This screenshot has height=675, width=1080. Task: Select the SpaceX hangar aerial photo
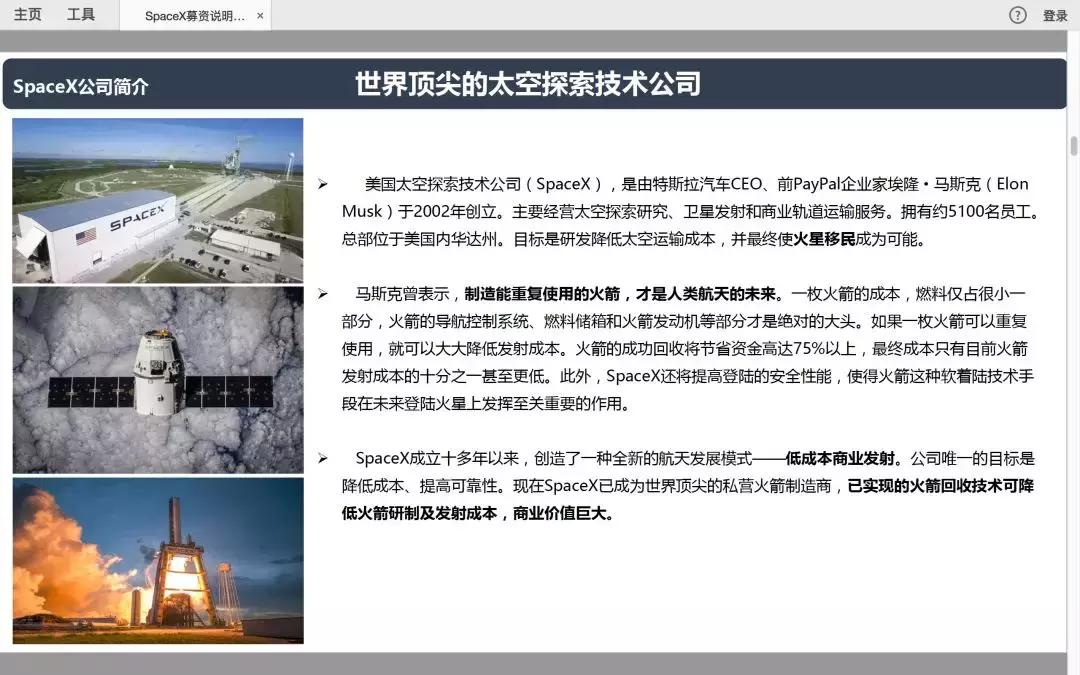pyautogui.click(x=156, y=199)
